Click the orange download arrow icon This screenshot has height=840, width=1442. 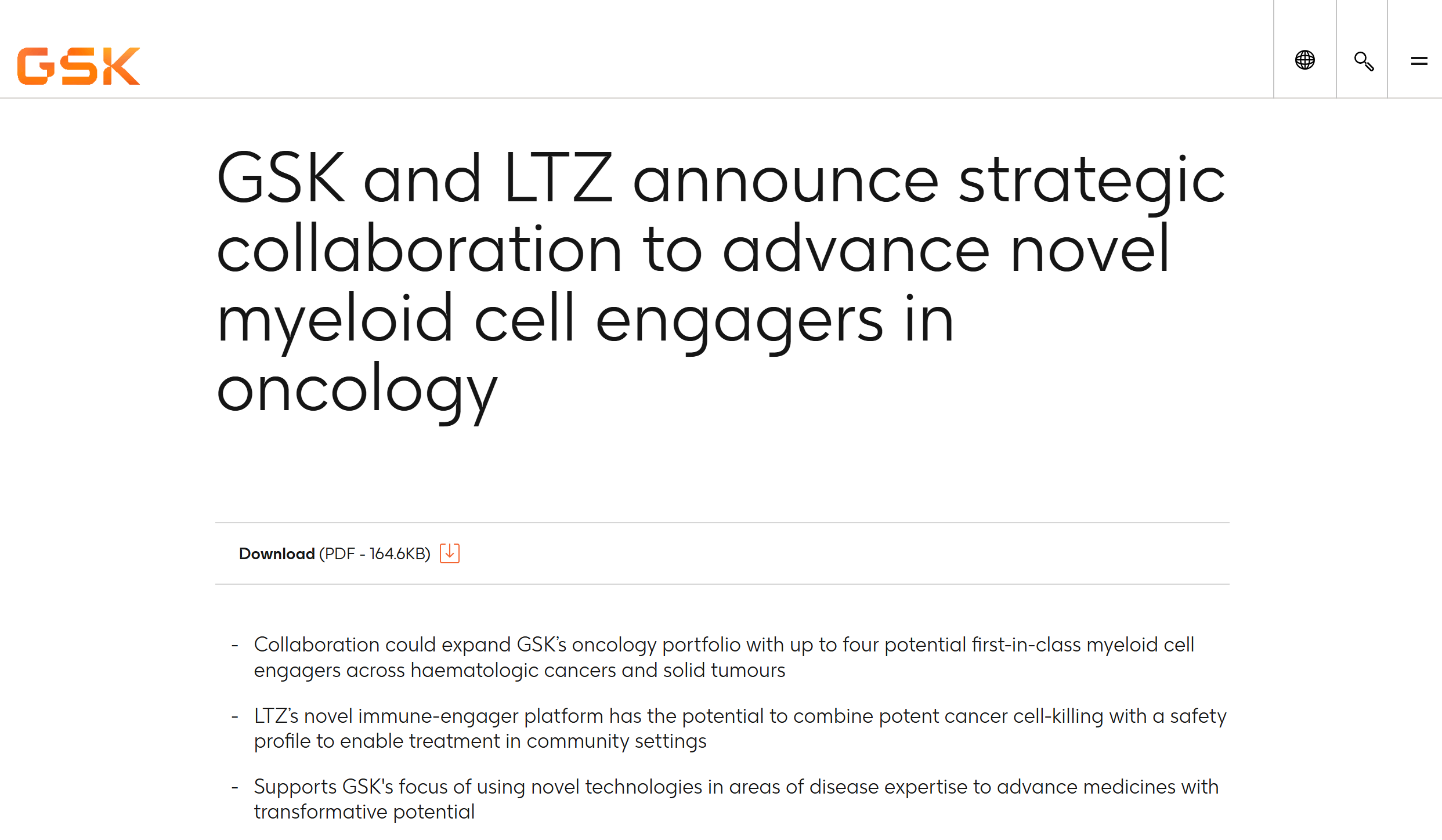tap(450, 553)
